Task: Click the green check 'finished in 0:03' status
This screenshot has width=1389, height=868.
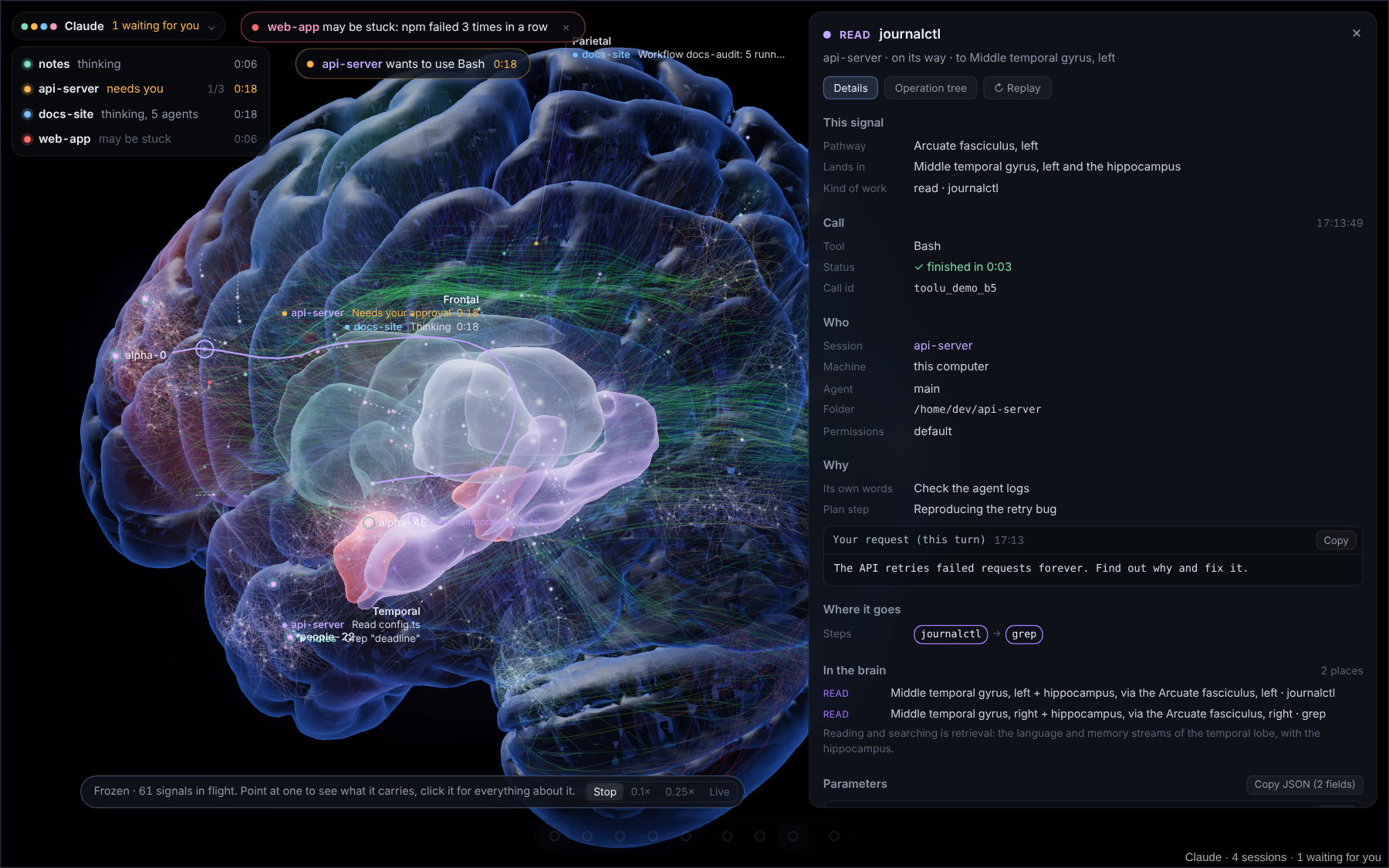Action: pos(962,267)
